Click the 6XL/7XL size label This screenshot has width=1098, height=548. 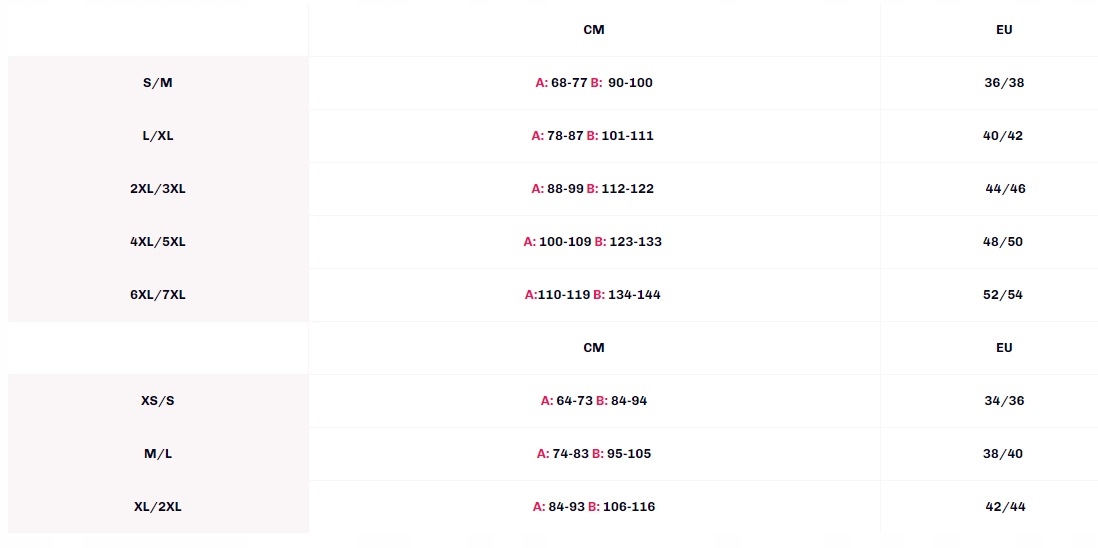158,295
